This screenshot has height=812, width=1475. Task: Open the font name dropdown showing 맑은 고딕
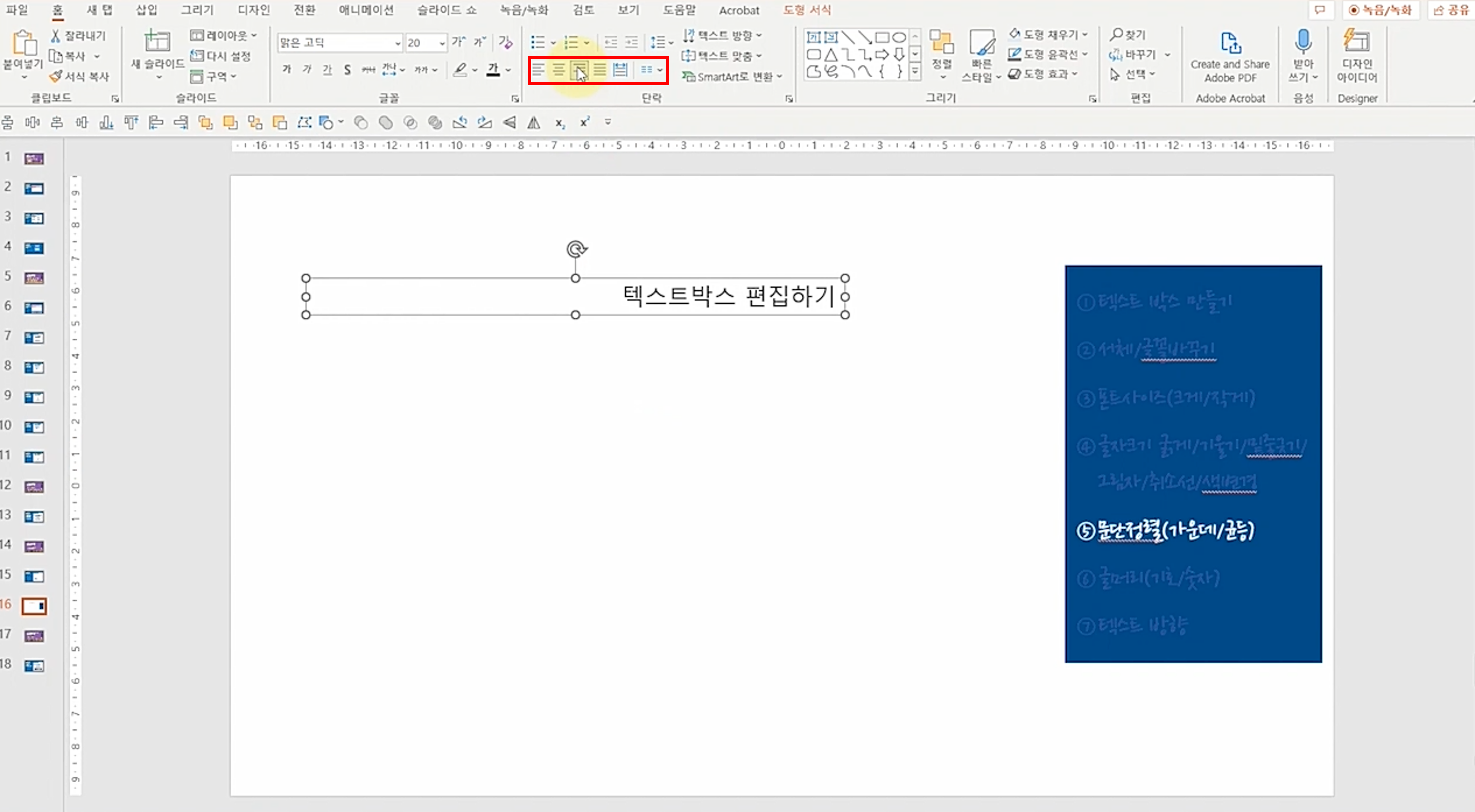pyautogui.click(x=399, y=42)
